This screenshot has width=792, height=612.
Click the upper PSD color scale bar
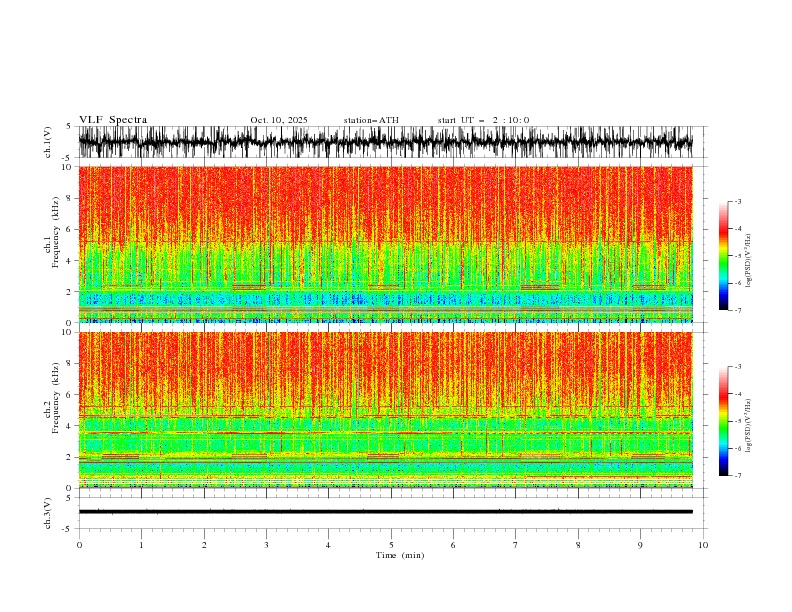[723, 256]
